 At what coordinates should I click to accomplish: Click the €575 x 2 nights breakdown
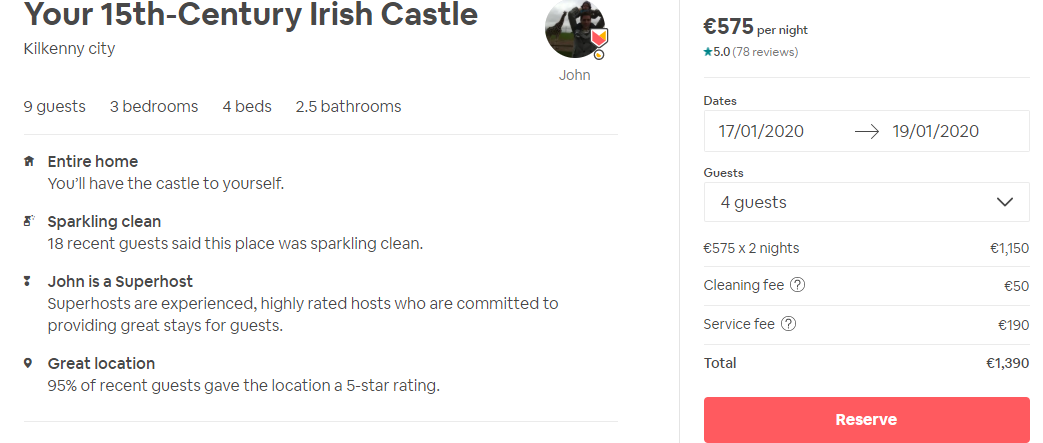point(752,248)
